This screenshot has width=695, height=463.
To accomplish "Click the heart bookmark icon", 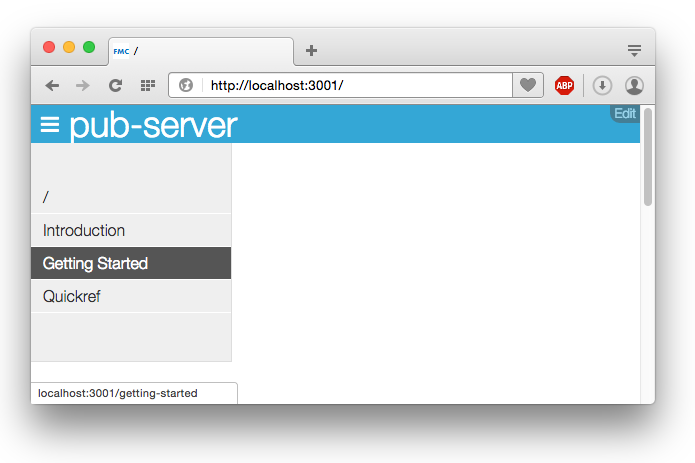I will [x=527, y=85].
